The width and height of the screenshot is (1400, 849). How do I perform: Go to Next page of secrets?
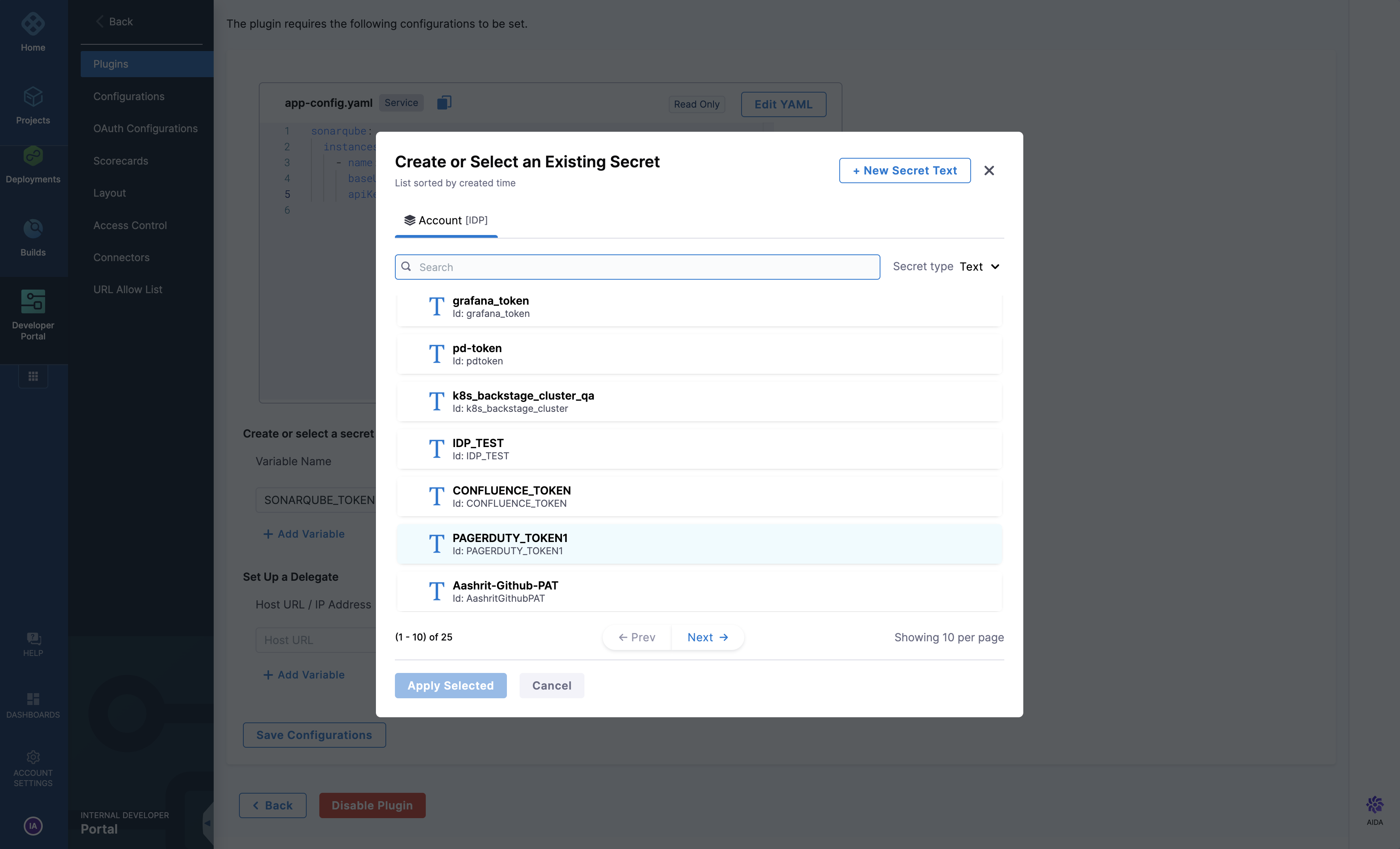point(707,637)
